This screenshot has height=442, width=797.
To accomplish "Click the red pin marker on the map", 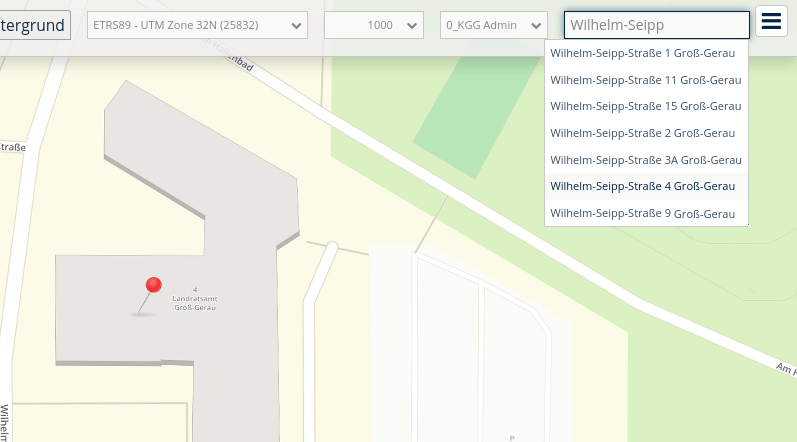I will (x=153, y=287).
